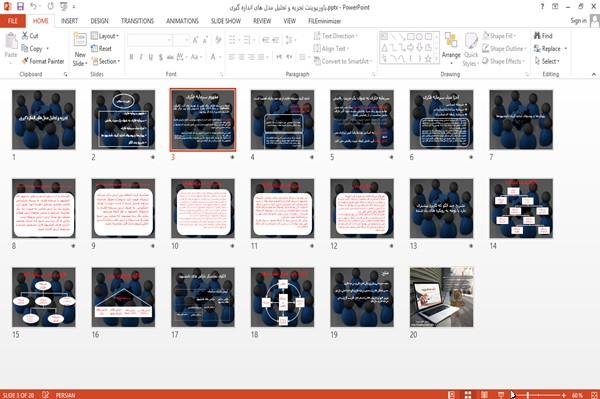Click Sign in link
This screenshot has width=600, height=399.
[x=578, y=21]
